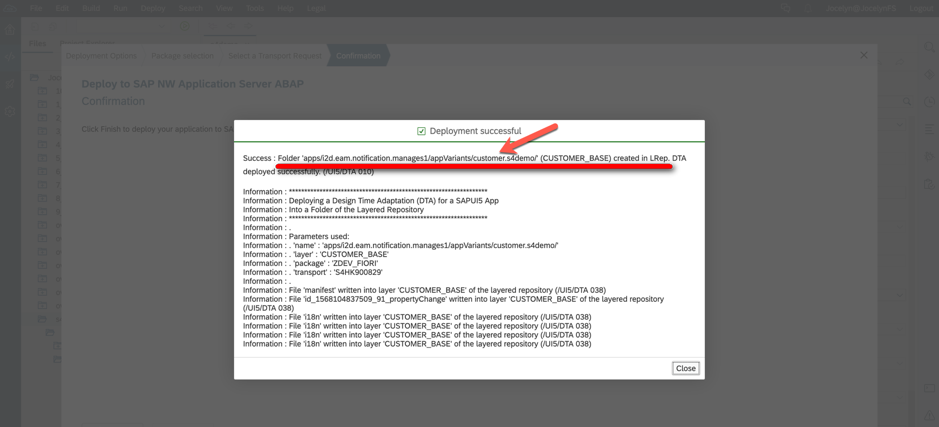This screenshot has height=427, width=939.
Task: Close the Deploy wizard with X
Action: coord(864,55)
